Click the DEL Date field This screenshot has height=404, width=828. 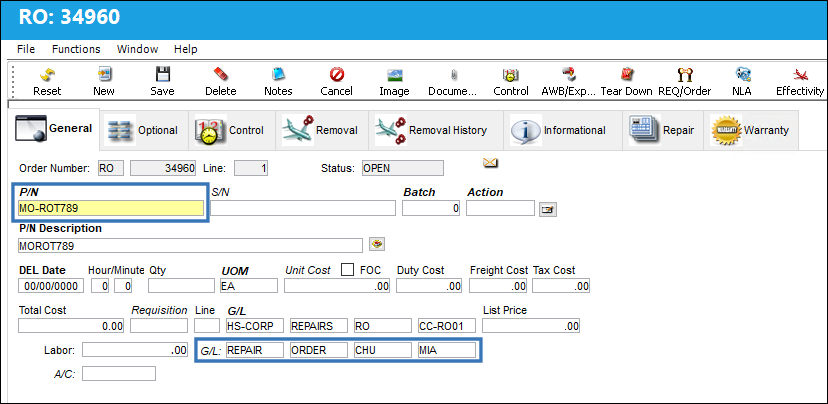coord(51,286)
